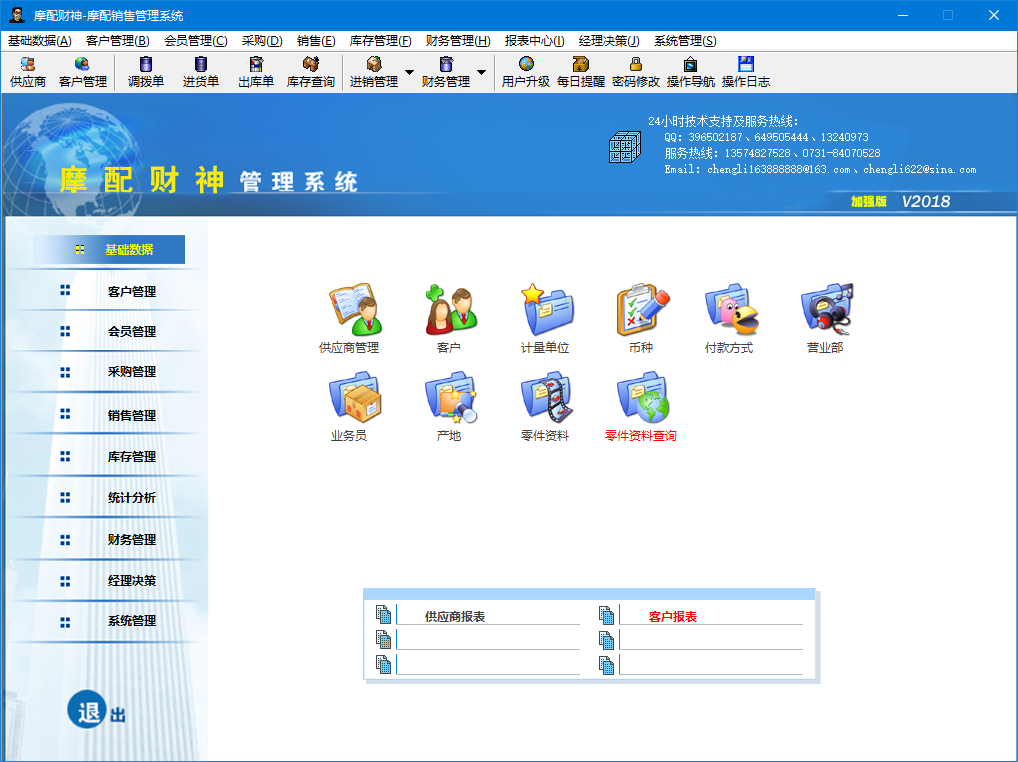Expand the 进销管理 dropdown arrow
This screenshot has height=762, width=1018.
click(410, 72)
